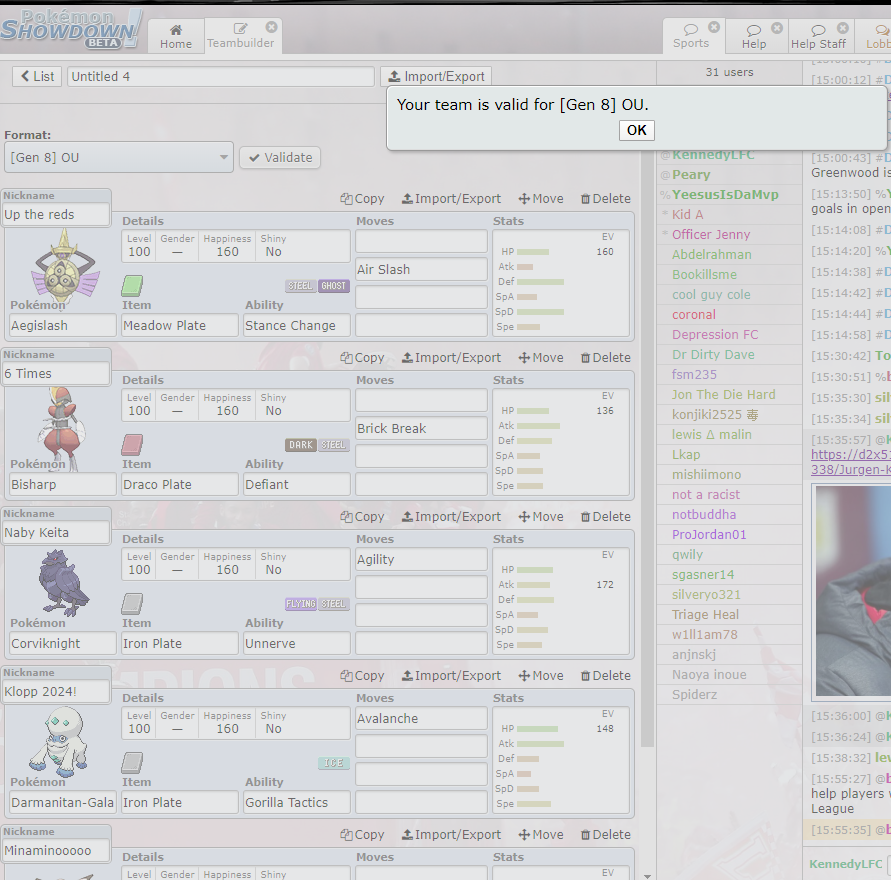This screenshot has height=880, width=891.
Task: Edit nickname field 'Up the reds'
Action: coord(56,215)
